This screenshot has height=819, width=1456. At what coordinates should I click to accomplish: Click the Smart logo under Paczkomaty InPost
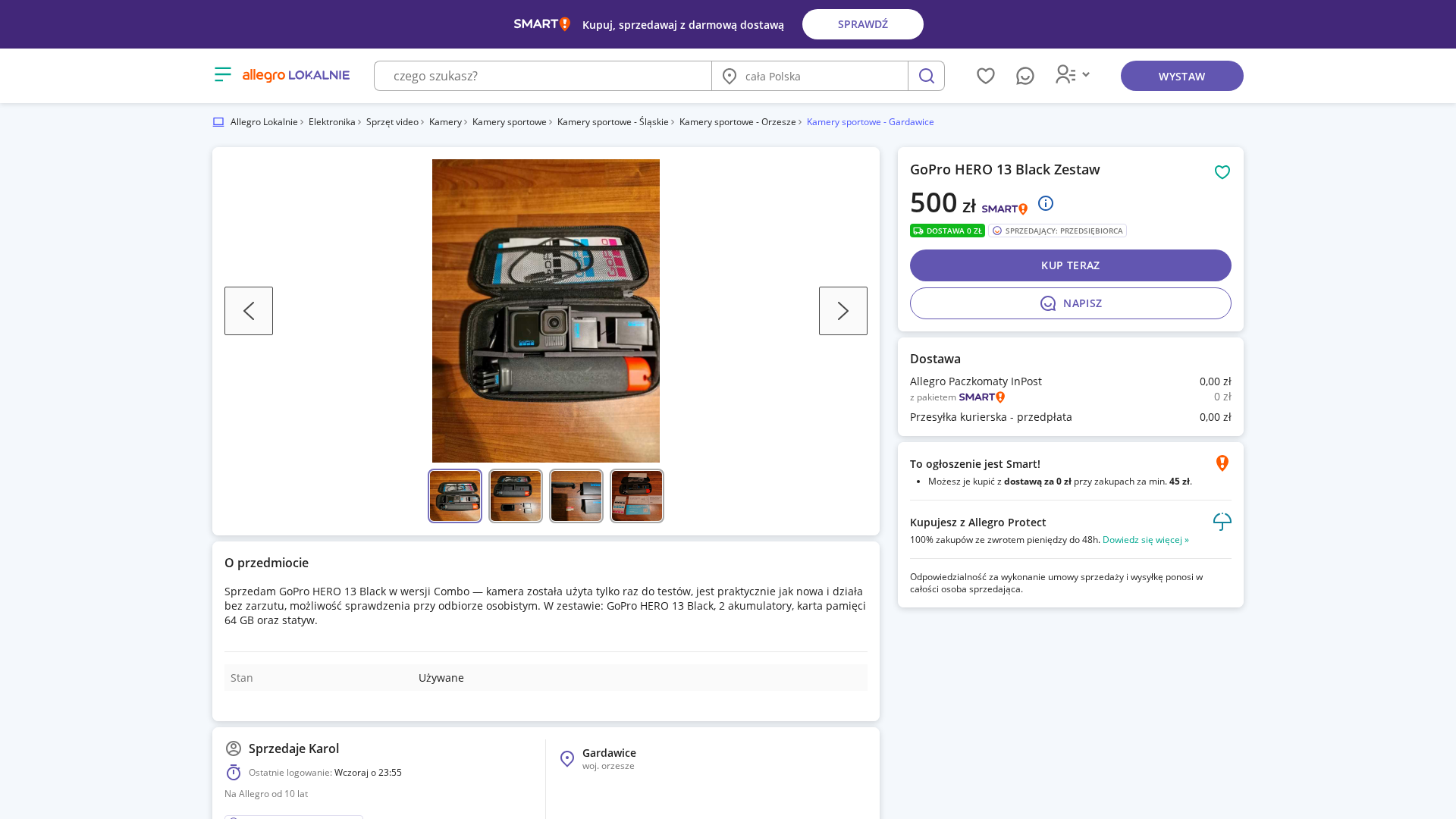click(982, 397)
